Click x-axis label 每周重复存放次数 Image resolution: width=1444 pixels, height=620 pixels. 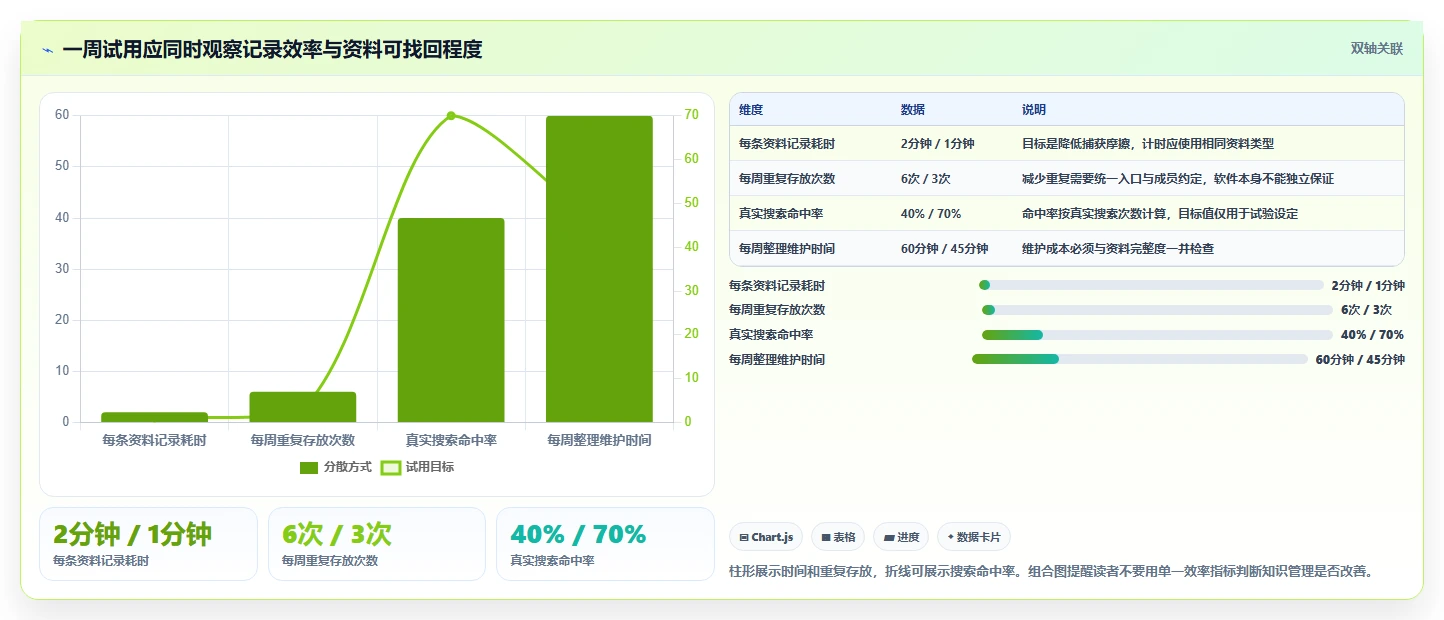303,440
